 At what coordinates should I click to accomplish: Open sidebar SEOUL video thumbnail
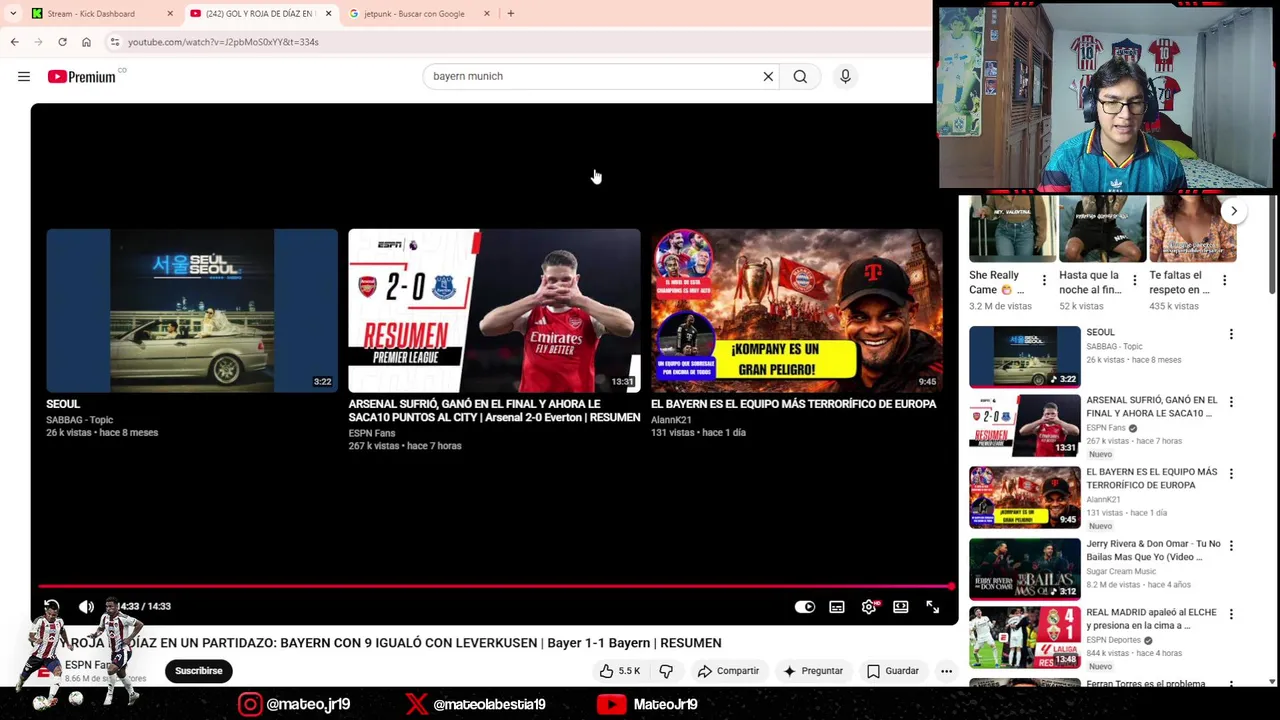tap(1024, 356)
